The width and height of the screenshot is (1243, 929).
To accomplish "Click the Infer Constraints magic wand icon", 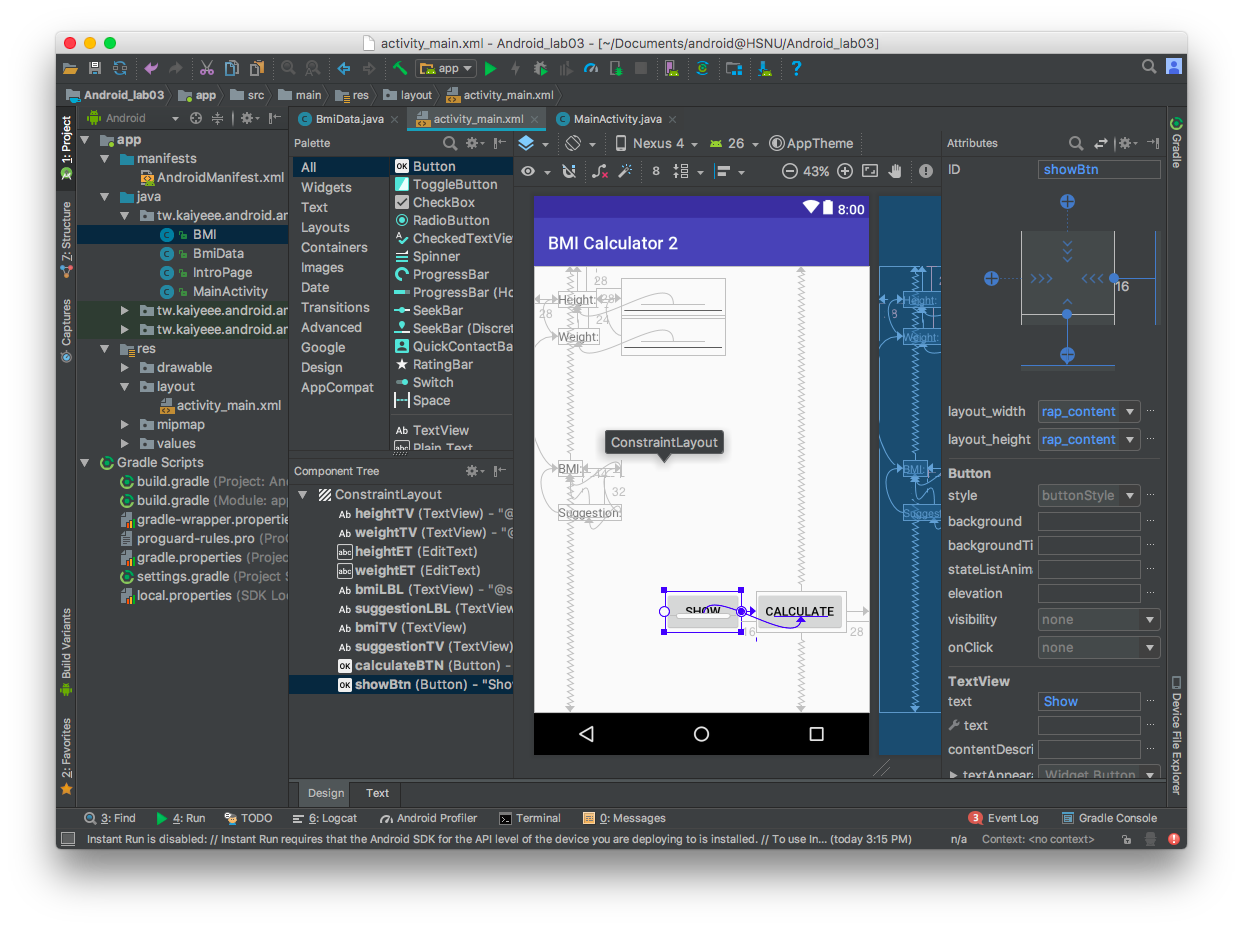I will (626, 171).
